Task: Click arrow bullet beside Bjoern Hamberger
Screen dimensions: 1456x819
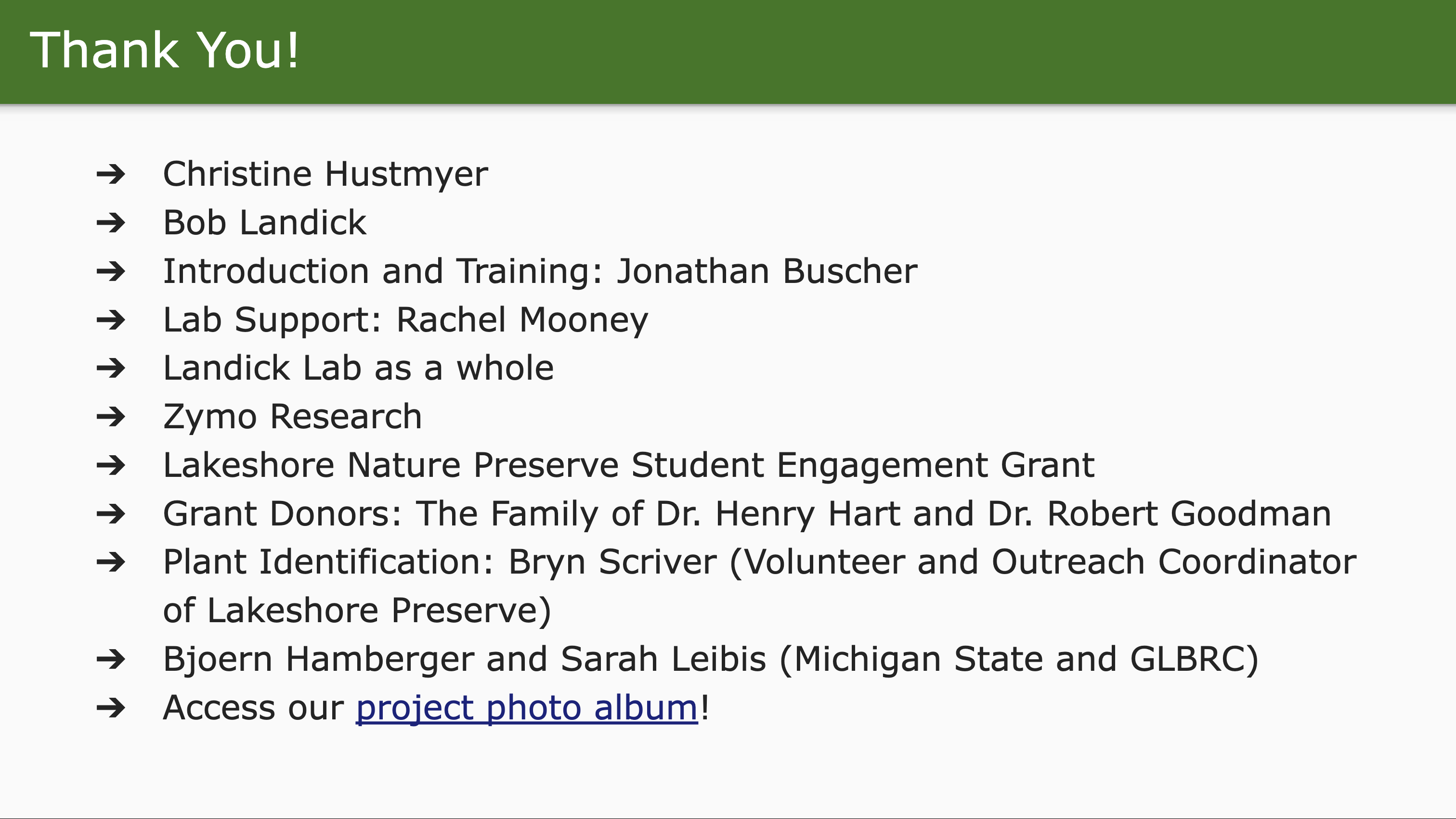Action: 111,660
